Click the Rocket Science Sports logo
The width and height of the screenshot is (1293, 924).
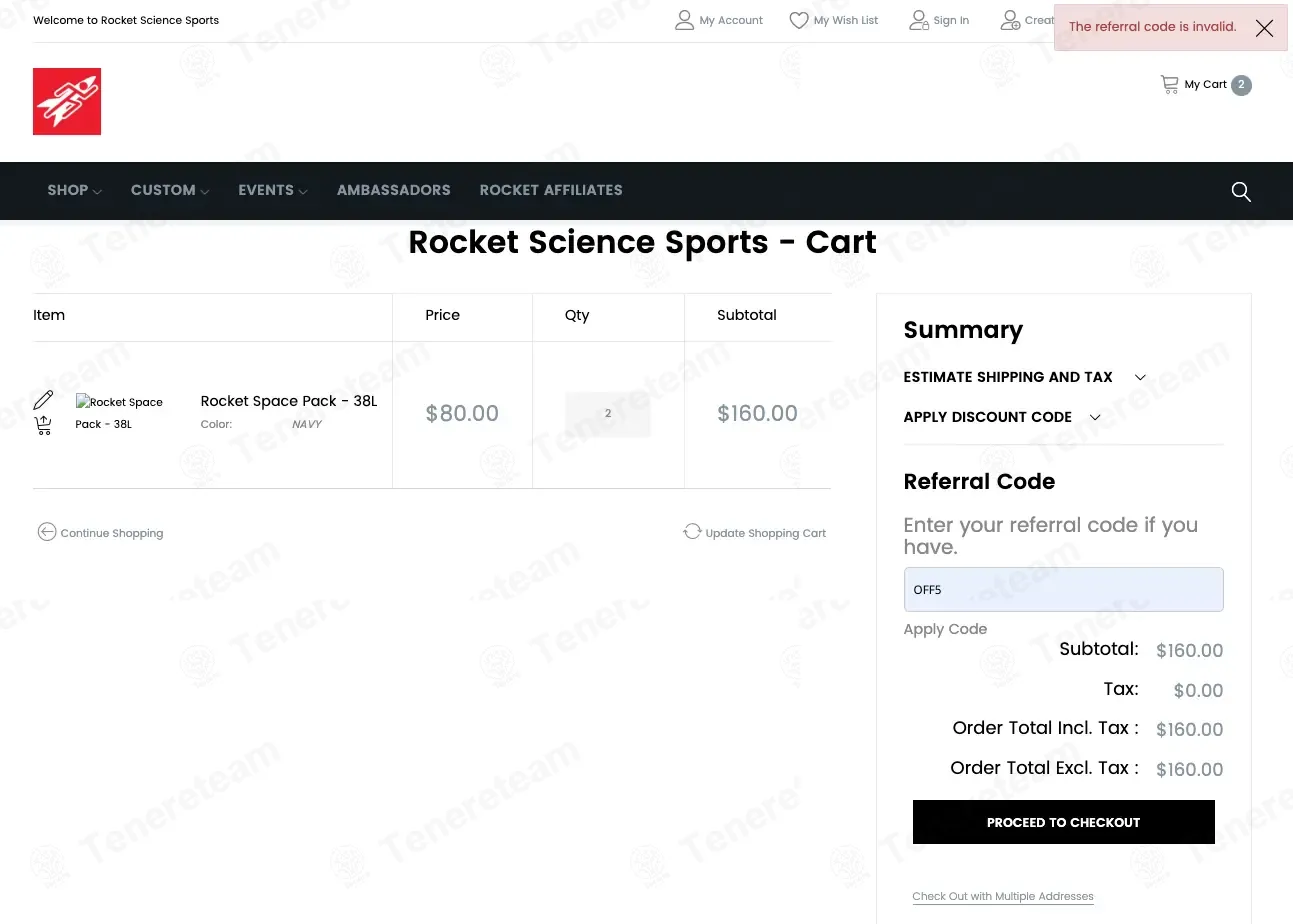click(x=67, y=101)
